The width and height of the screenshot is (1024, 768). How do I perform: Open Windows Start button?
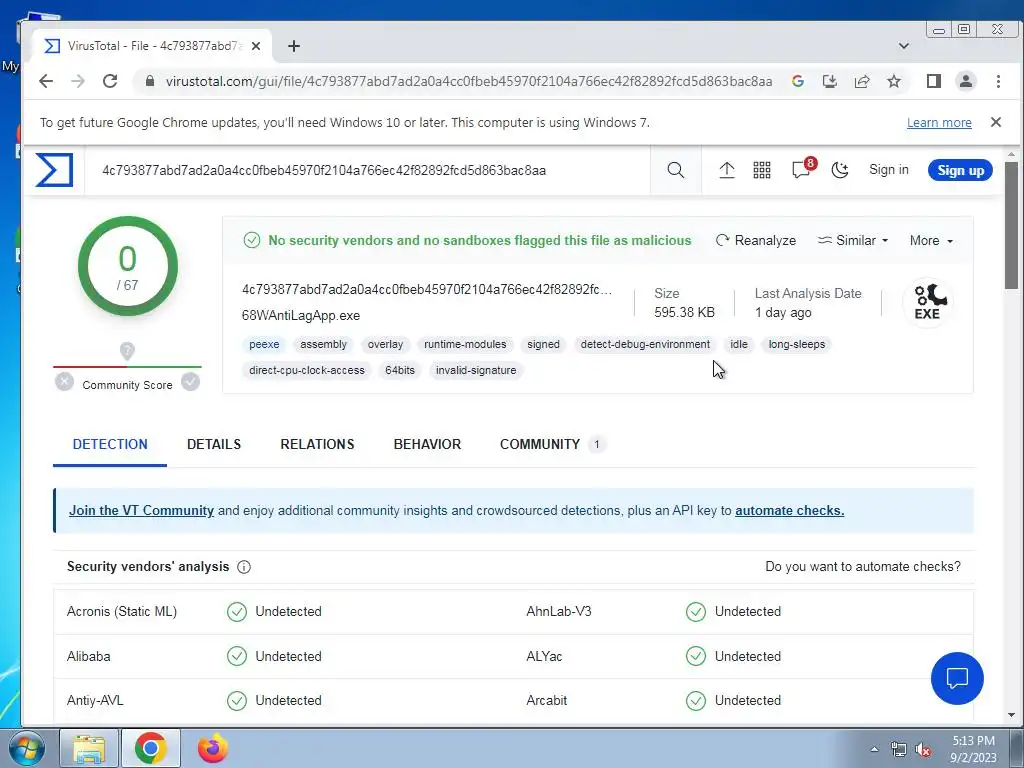coord(26,748)
